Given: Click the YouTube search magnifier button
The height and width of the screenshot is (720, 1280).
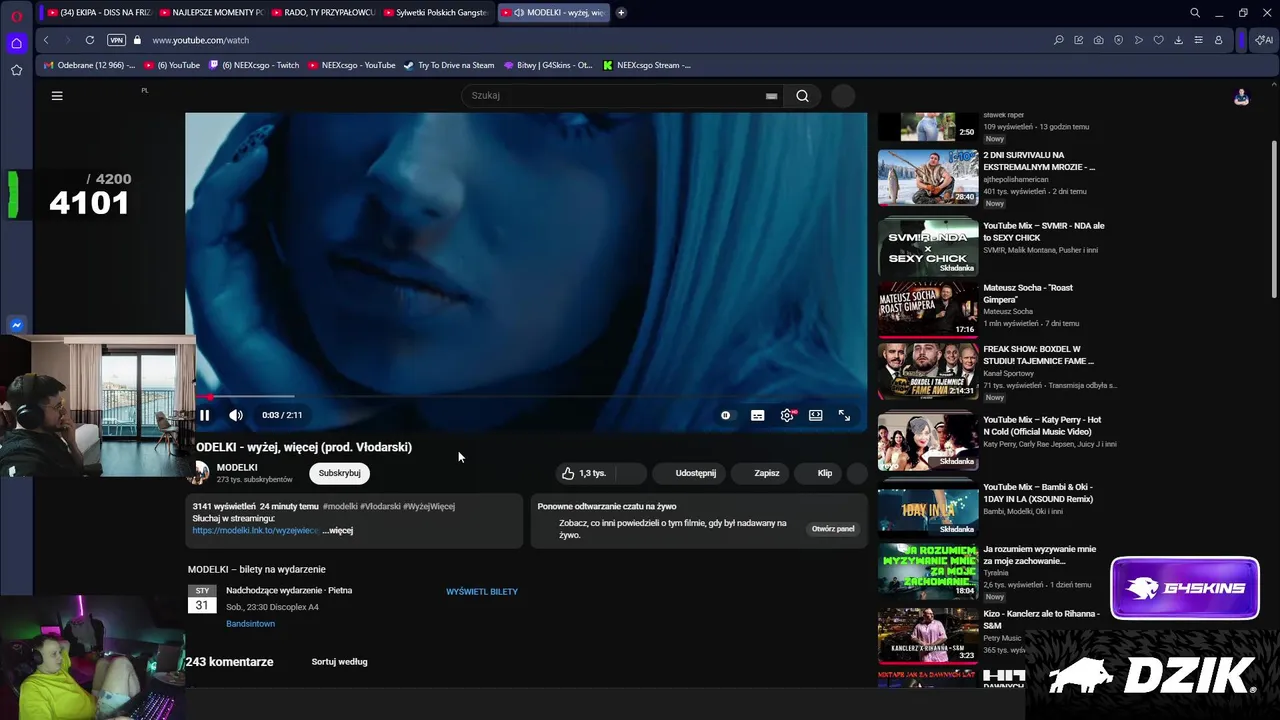Looking at the screenshot, I should point(802,96).
